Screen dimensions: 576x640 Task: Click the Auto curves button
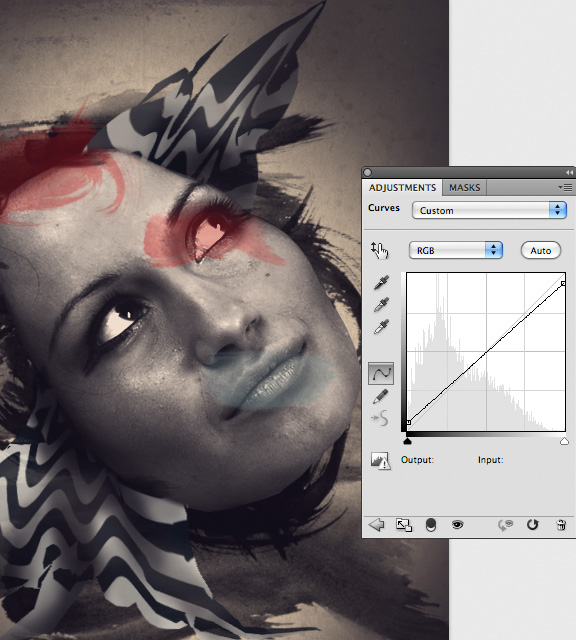540,250
